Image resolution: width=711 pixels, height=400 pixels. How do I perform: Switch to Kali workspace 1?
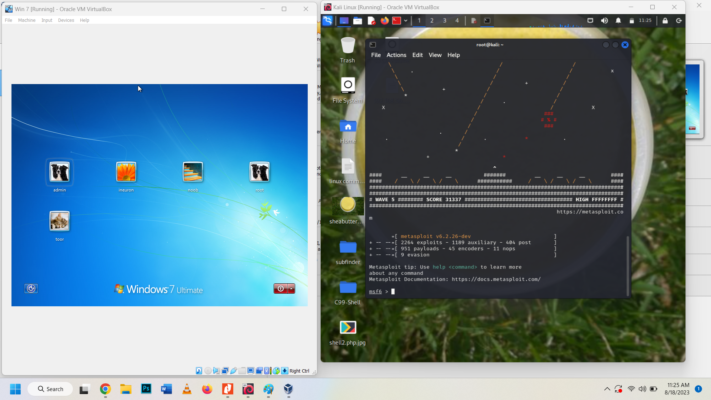pyautogui.click(x=419, y=20)
